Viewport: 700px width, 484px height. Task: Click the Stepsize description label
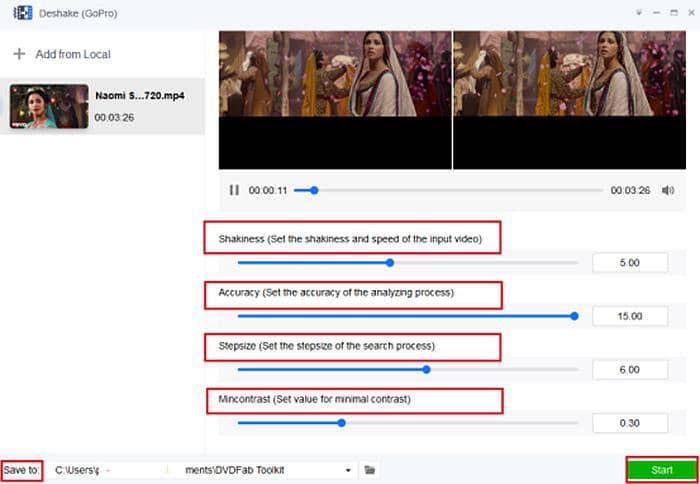(x=326, y=346)
